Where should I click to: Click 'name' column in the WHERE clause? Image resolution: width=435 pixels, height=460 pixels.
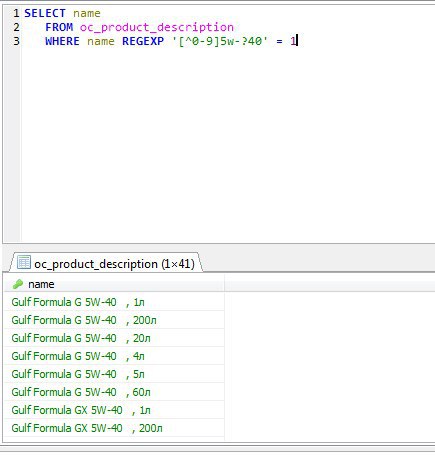click(101, 41)
